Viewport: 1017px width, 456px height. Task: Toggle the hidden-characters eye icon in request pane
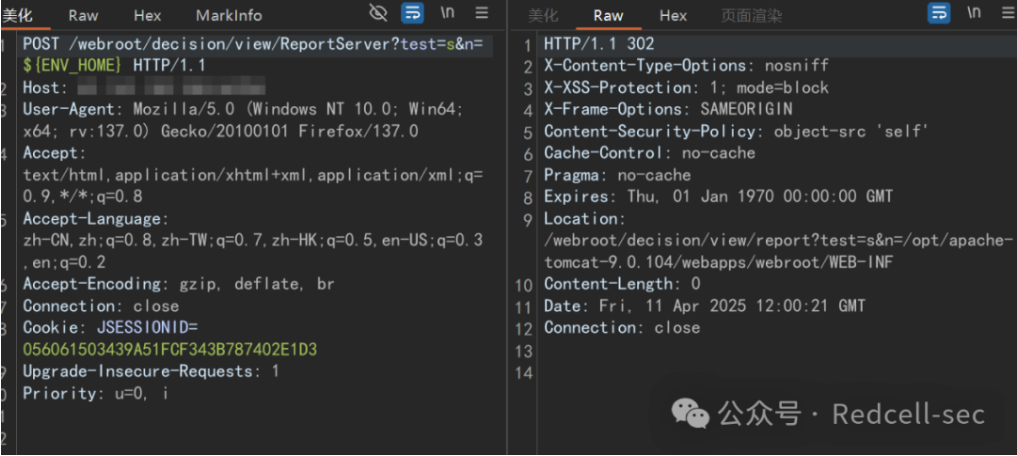(x=377, y=12)
